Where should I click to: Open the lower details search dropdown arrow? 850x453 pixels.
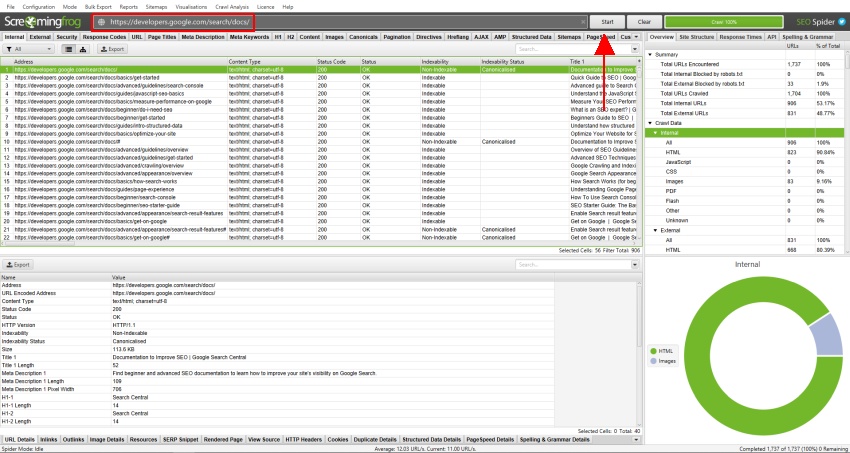[x=635, y=265]
